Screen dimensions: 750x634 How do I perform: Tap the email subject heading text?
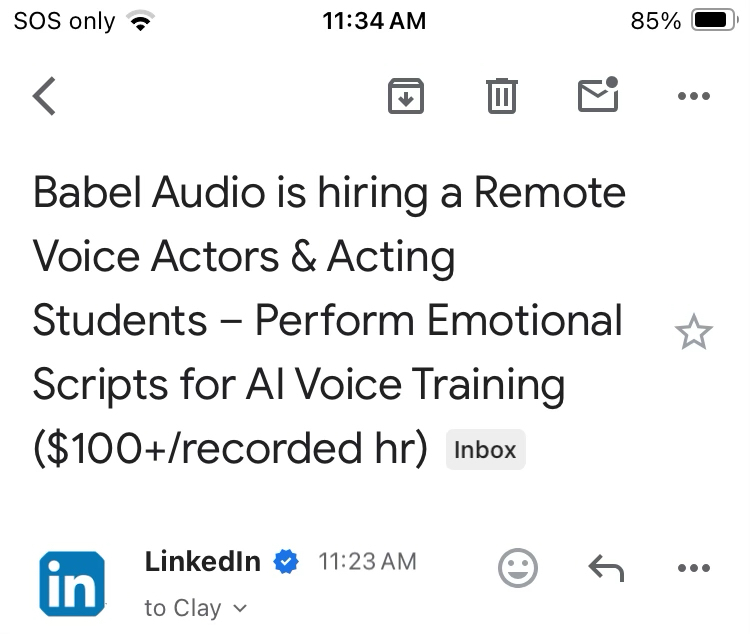click(328, 320)
